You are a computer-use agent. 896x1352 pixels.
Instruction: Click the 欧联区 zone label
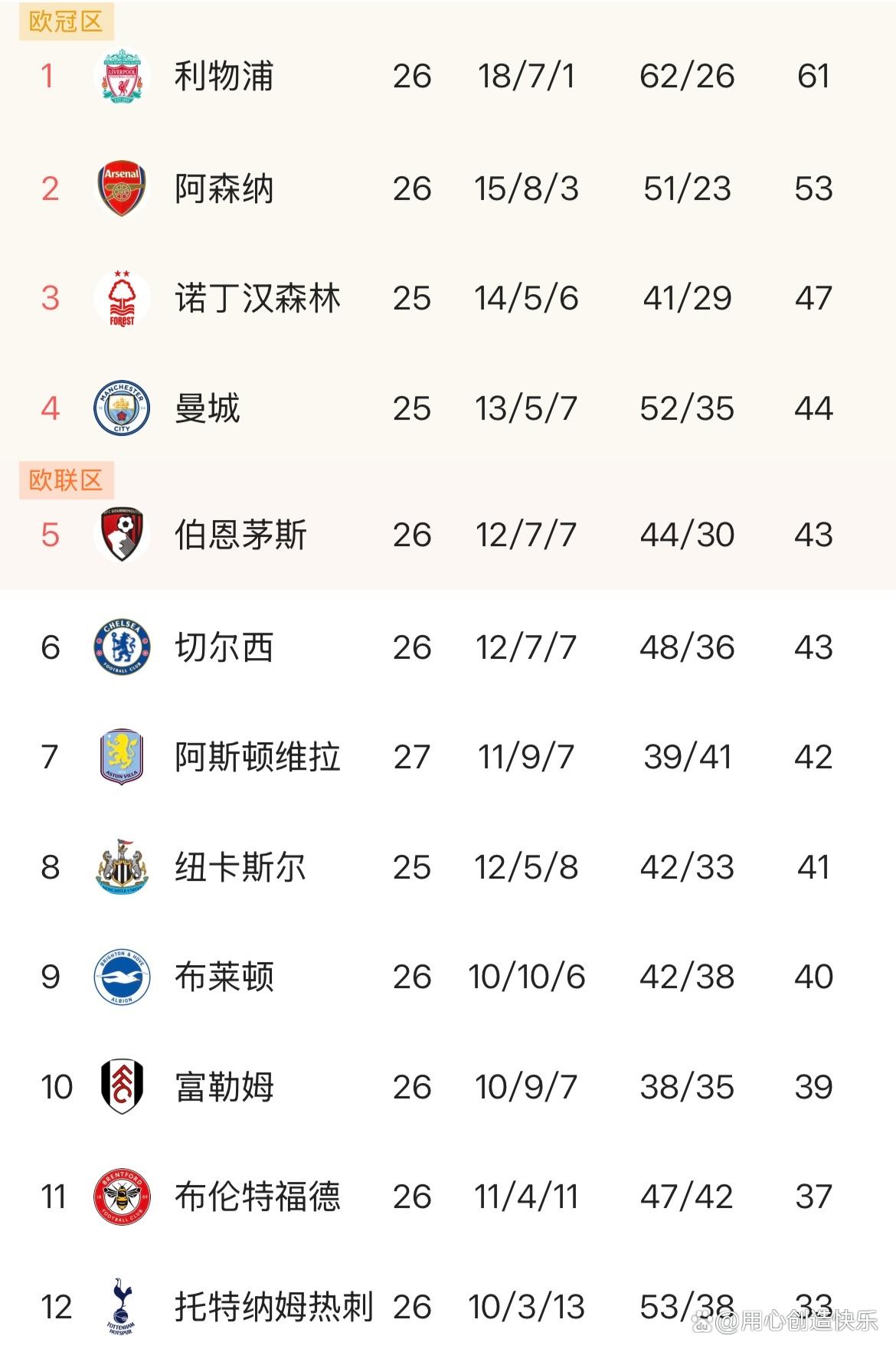pyautogui.click(x=66, y=480)
